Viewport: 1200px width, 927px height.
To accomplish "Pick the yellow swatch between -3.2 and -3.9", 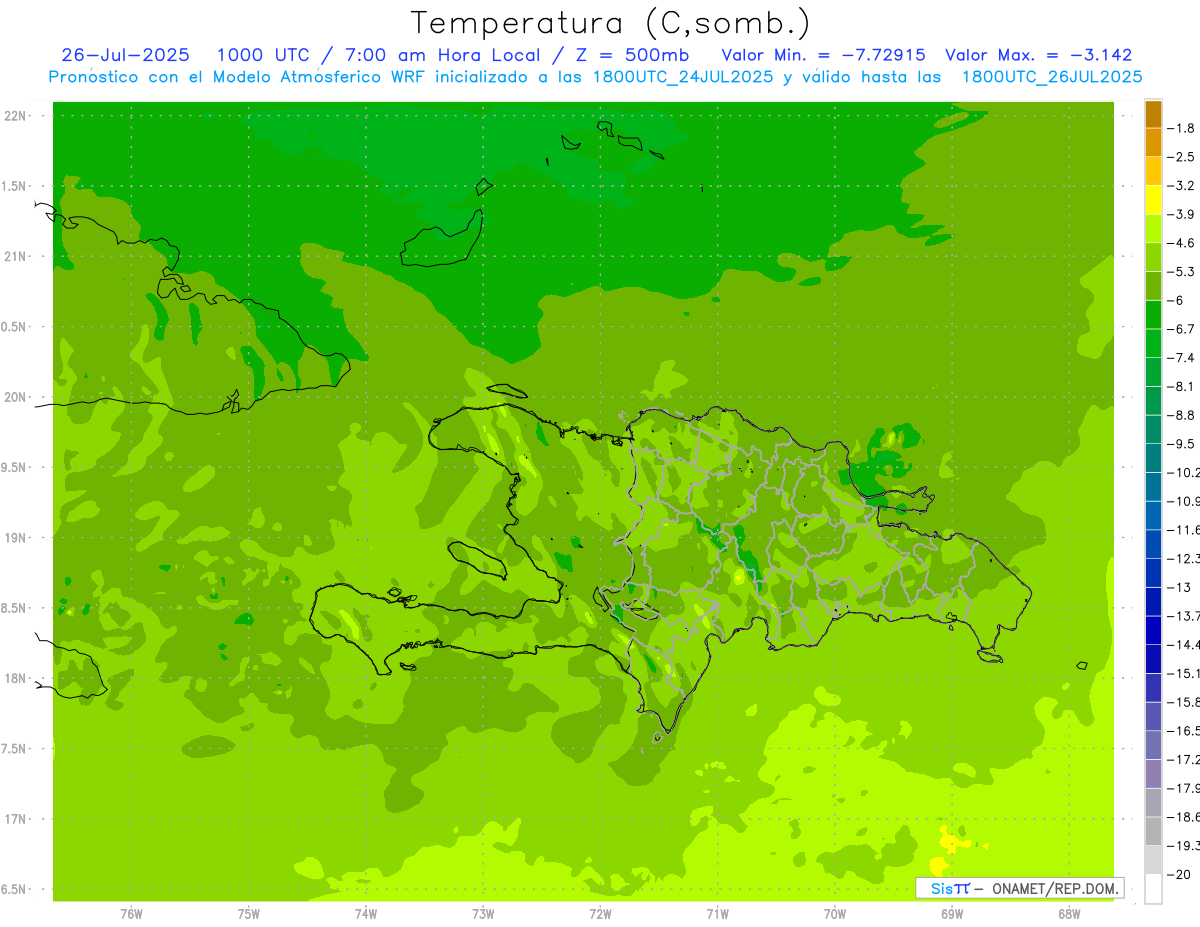I will tap(1153, 200).
